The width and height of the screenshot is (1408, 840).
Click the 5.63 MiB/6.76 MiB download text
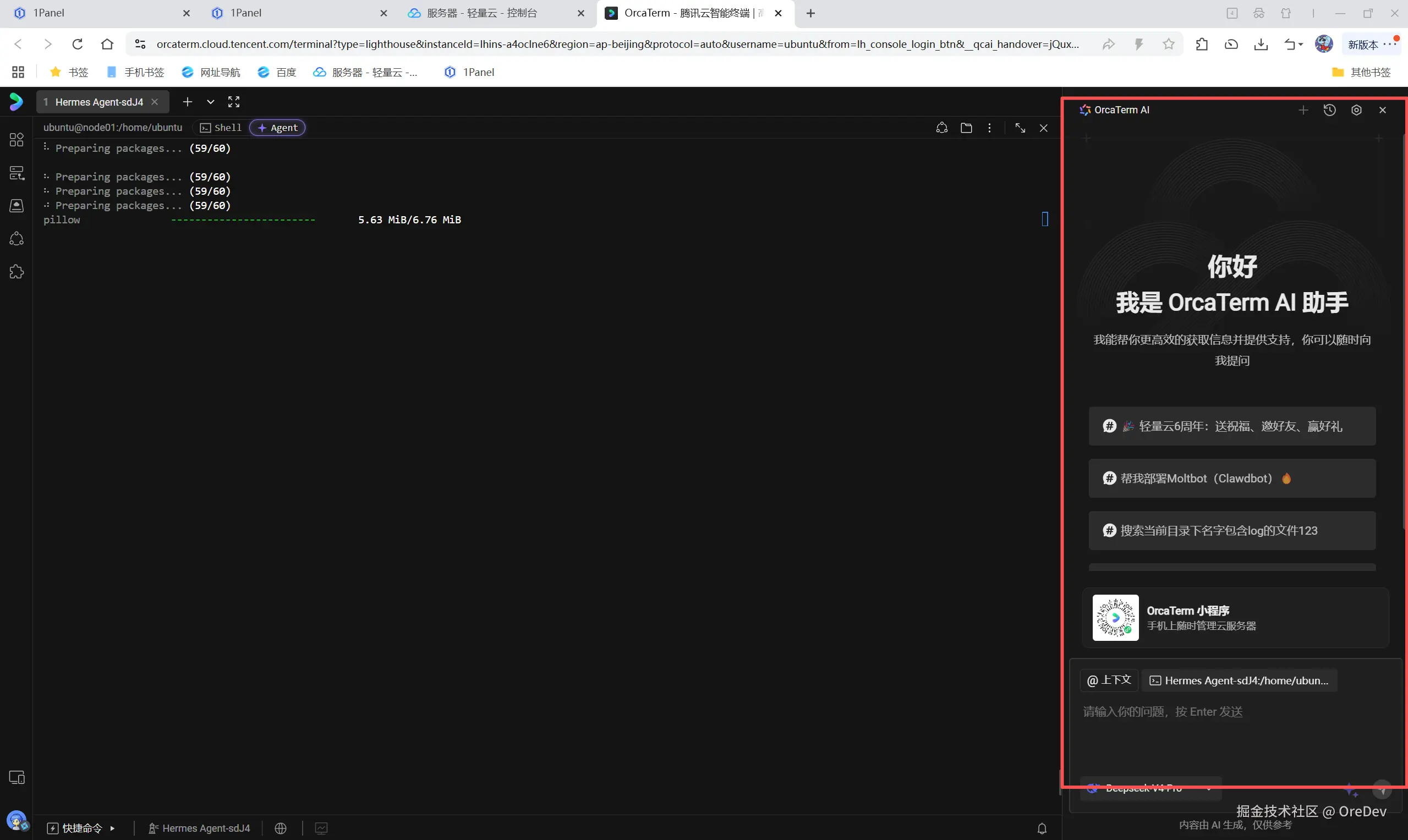(409, 219)
